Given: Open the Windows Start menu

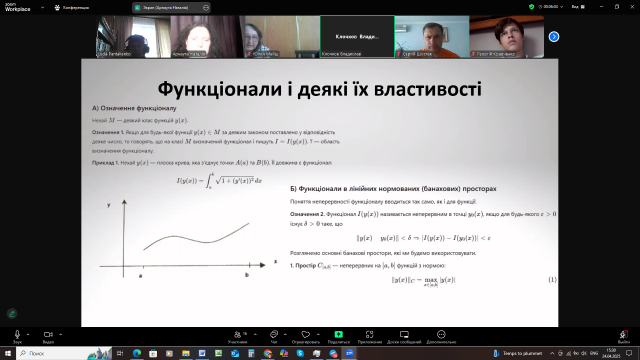Looking at the screenshot, I should pos(8,353).
